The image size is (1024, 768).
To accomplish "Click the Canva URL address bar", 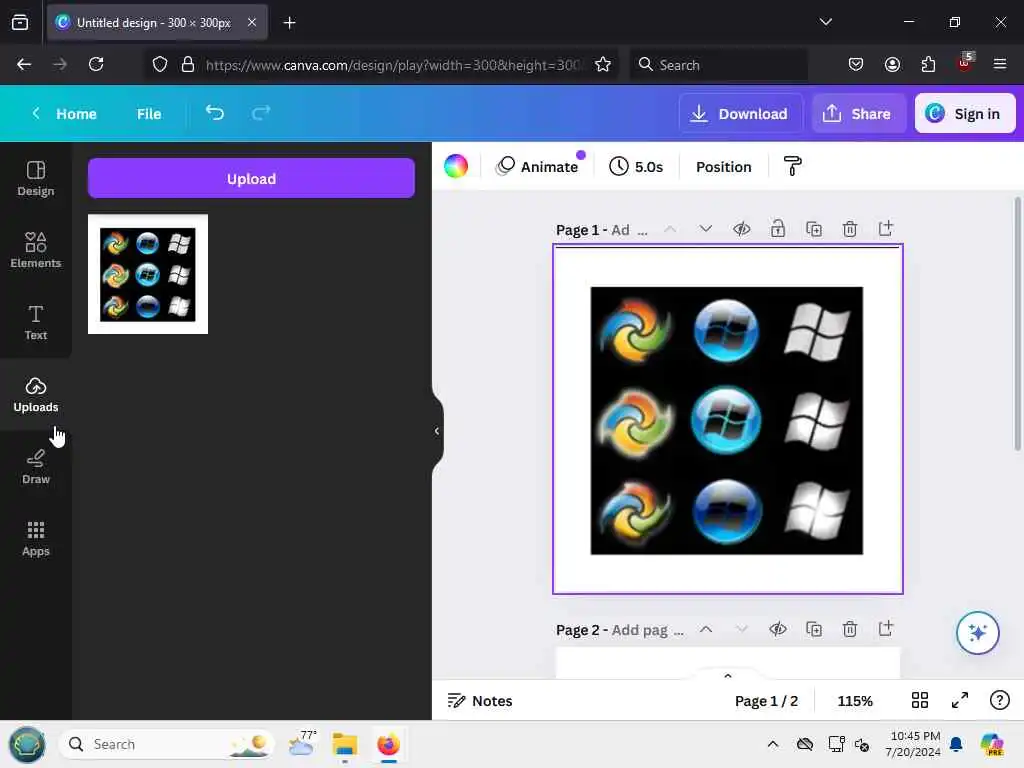I will [392, 65].
